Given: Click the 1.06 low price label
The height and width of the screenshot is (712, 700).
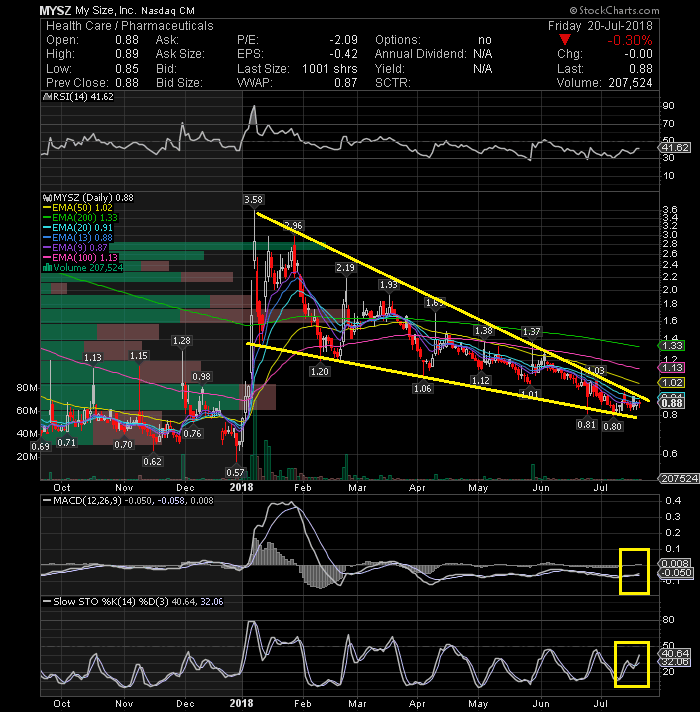Looking at the screenshot, I should click(423, 388).
